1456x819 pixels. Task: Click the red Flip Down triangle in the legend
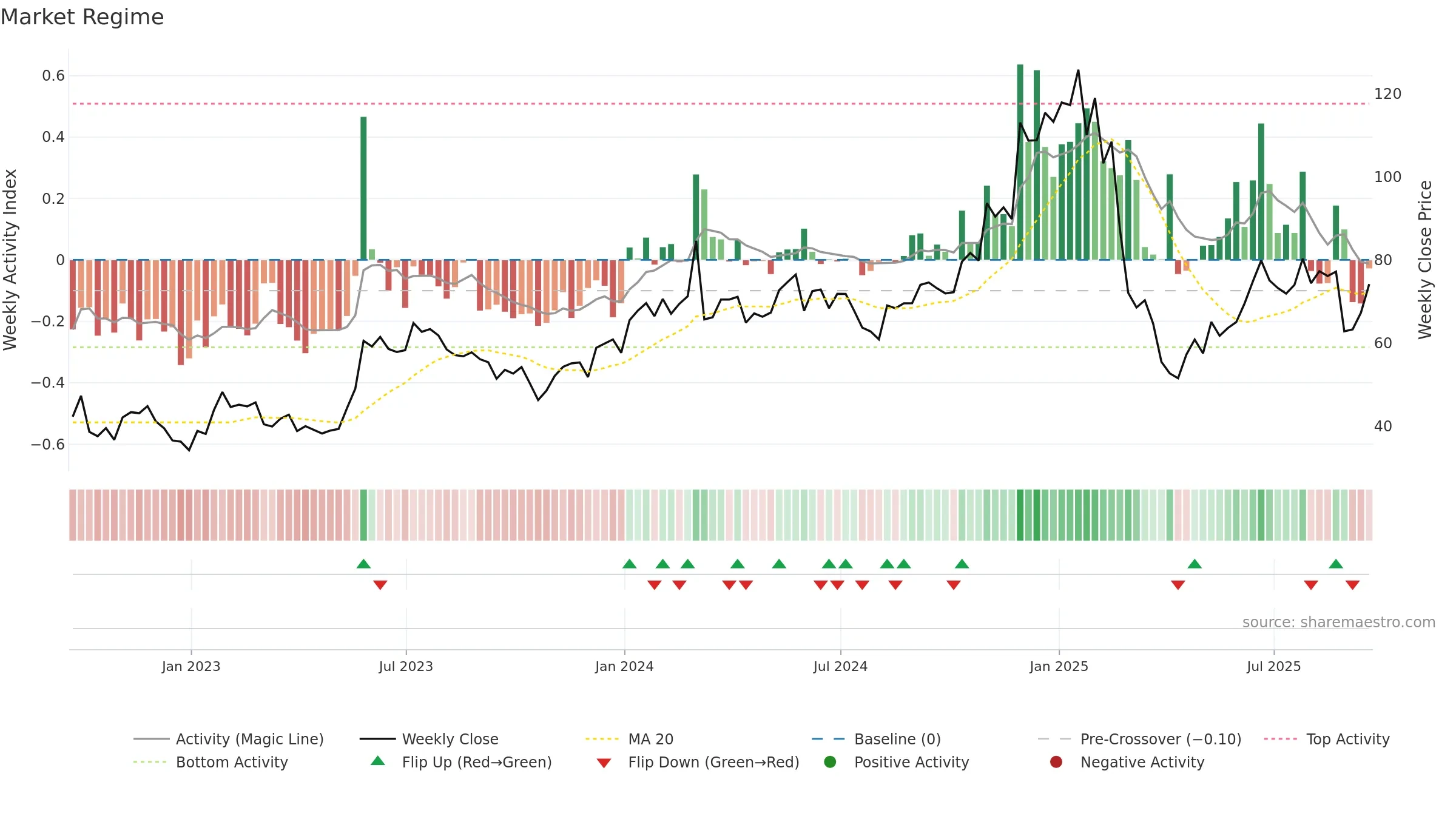pos(604,763)
